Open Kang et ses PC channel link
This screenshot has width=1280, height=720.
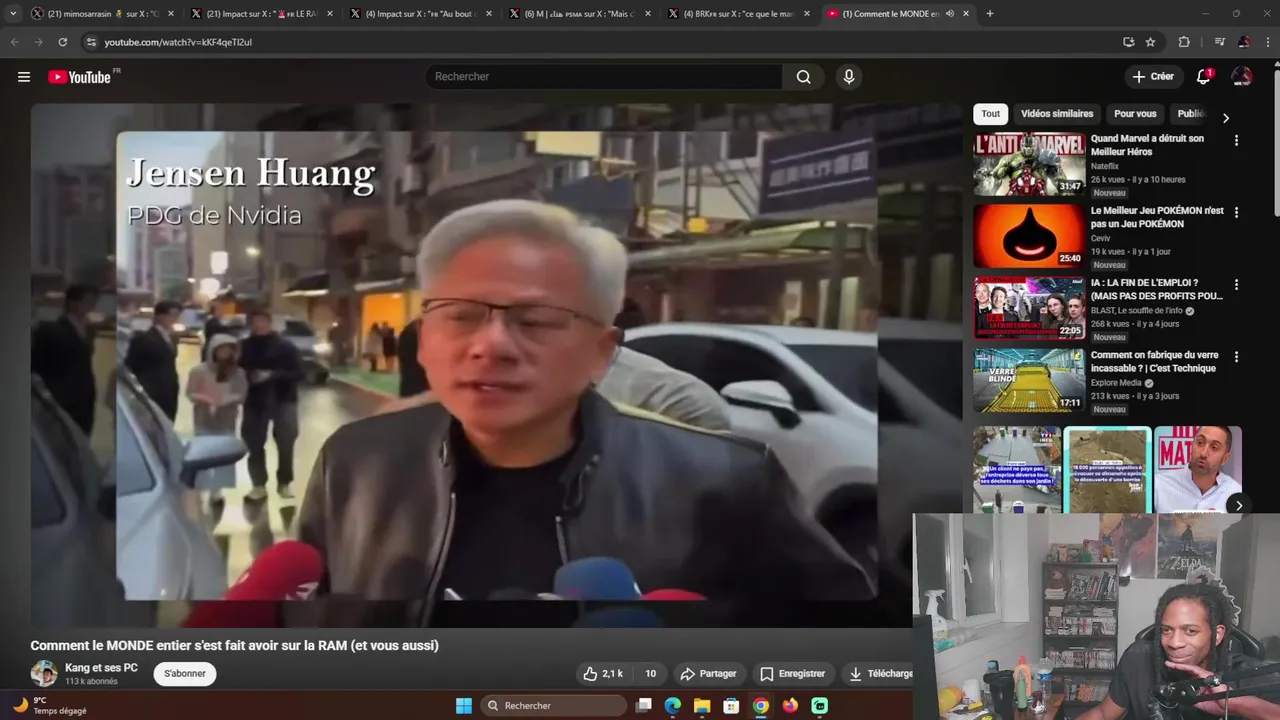(x=101, y=668)
